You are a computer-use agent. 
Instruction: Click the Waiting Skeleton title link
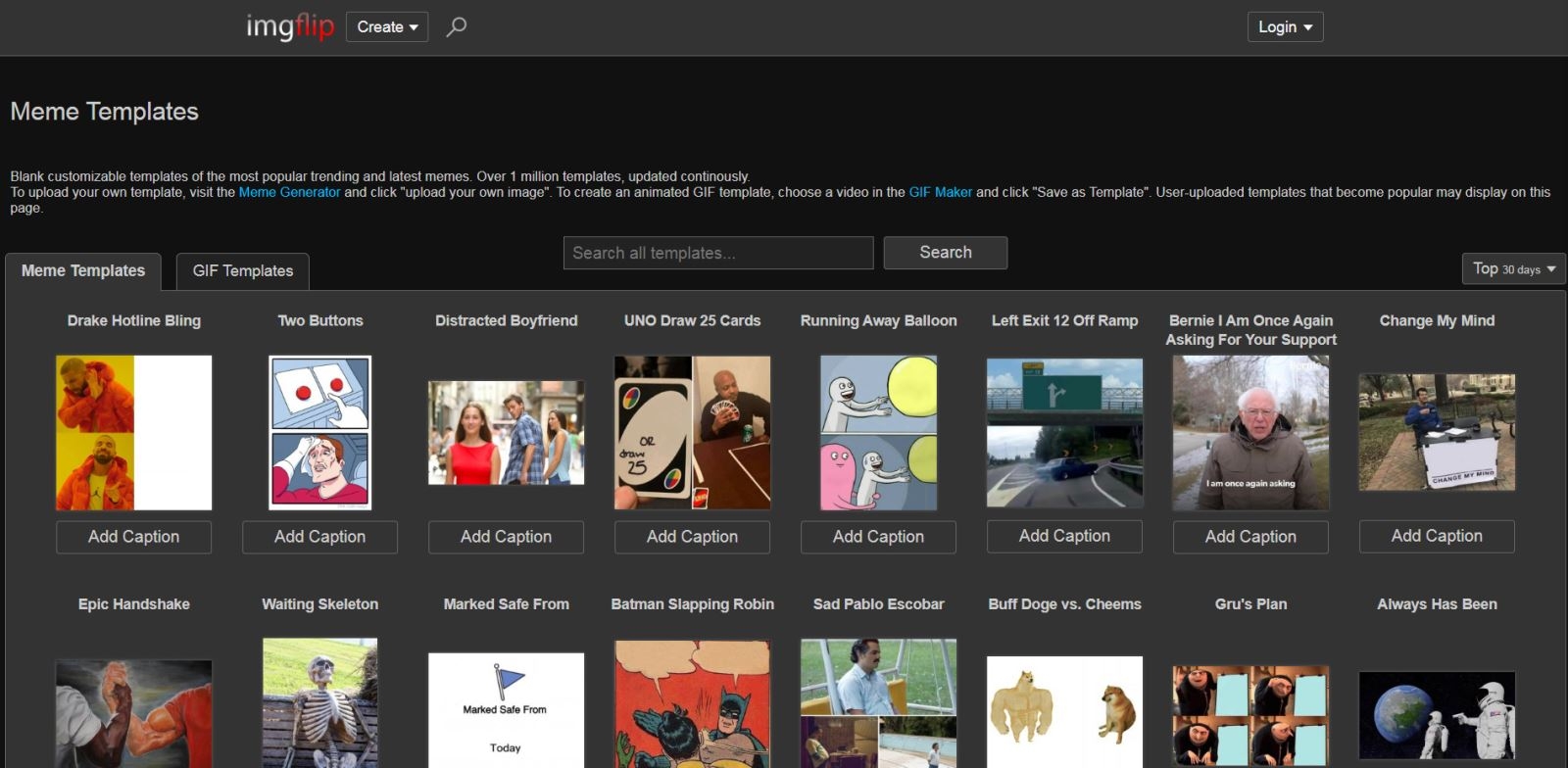click(320, 604)
